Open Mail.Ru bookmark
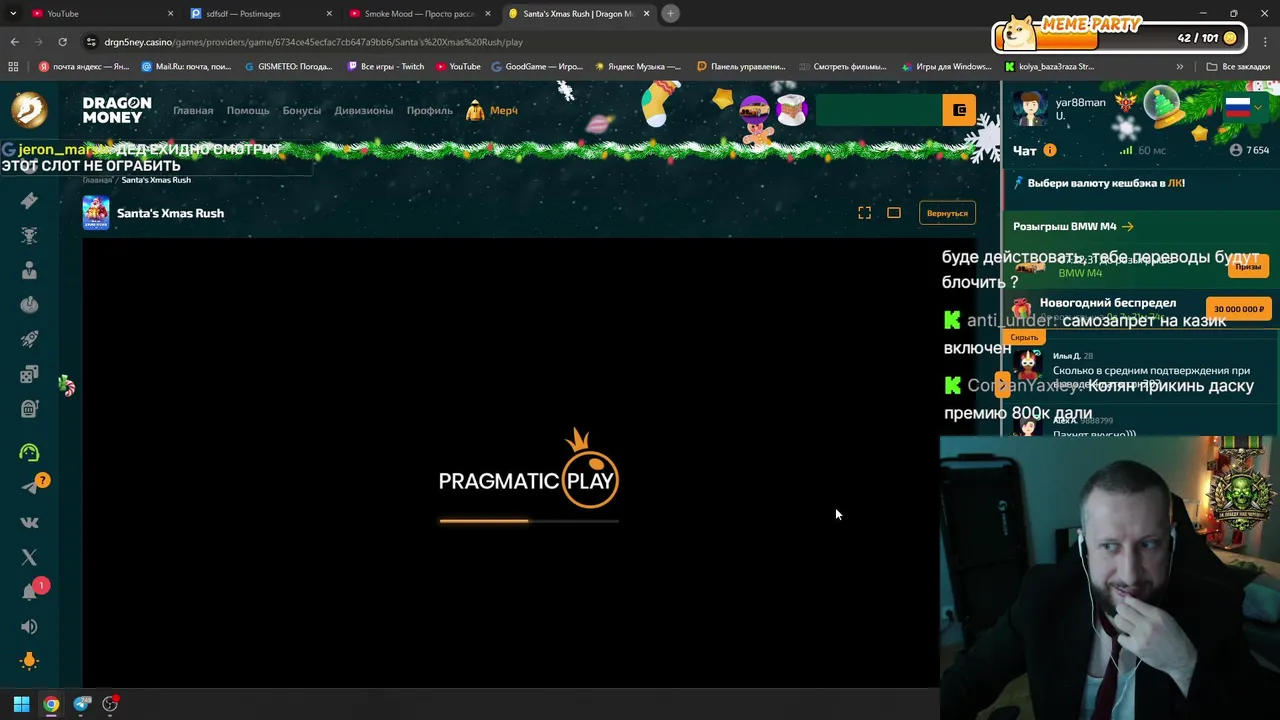Image resolution: width=1280 pixels, height=720 pixels. pyautogui.click(x=186, y=67)
